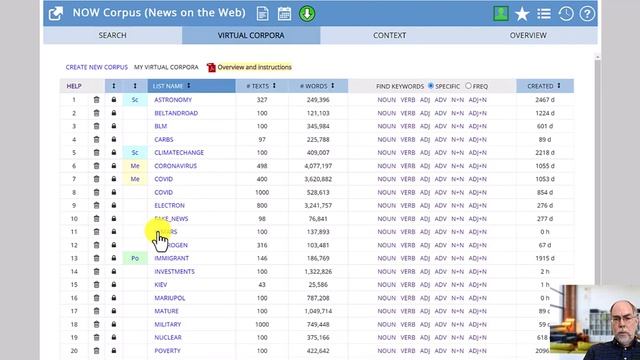Sort the table by # TEXTS
This screenshot has width=640, height=360.
click(x=262, y=86)
